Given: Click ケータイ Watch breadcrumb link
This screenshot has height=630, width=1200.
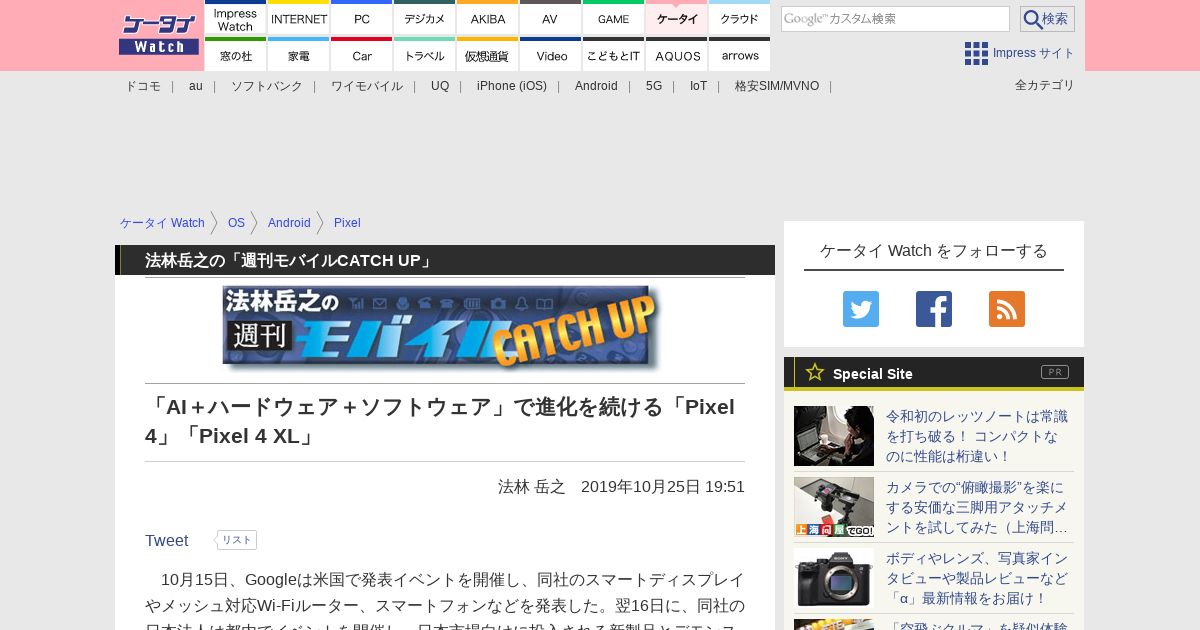Looking at the screenshot, I should [x=162, y=223].
